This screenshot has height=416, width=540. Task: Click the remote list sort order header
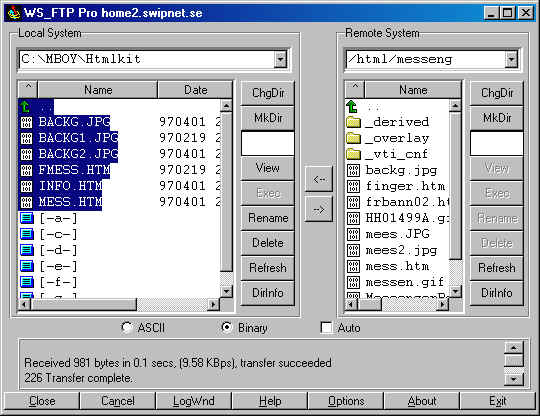(355, 89)
